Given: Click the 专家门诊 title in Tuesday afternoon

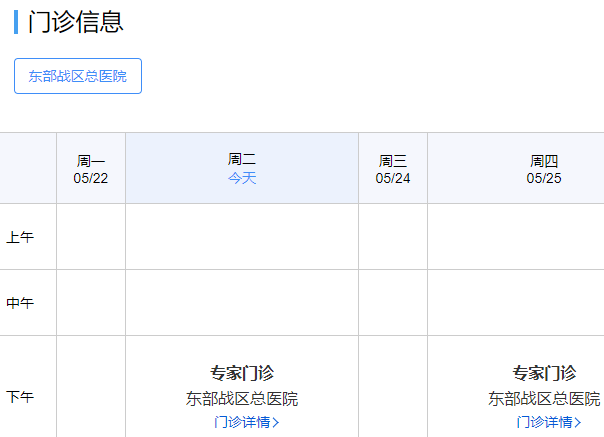Looking at the screenshot, I should click(x=242, y=373).
